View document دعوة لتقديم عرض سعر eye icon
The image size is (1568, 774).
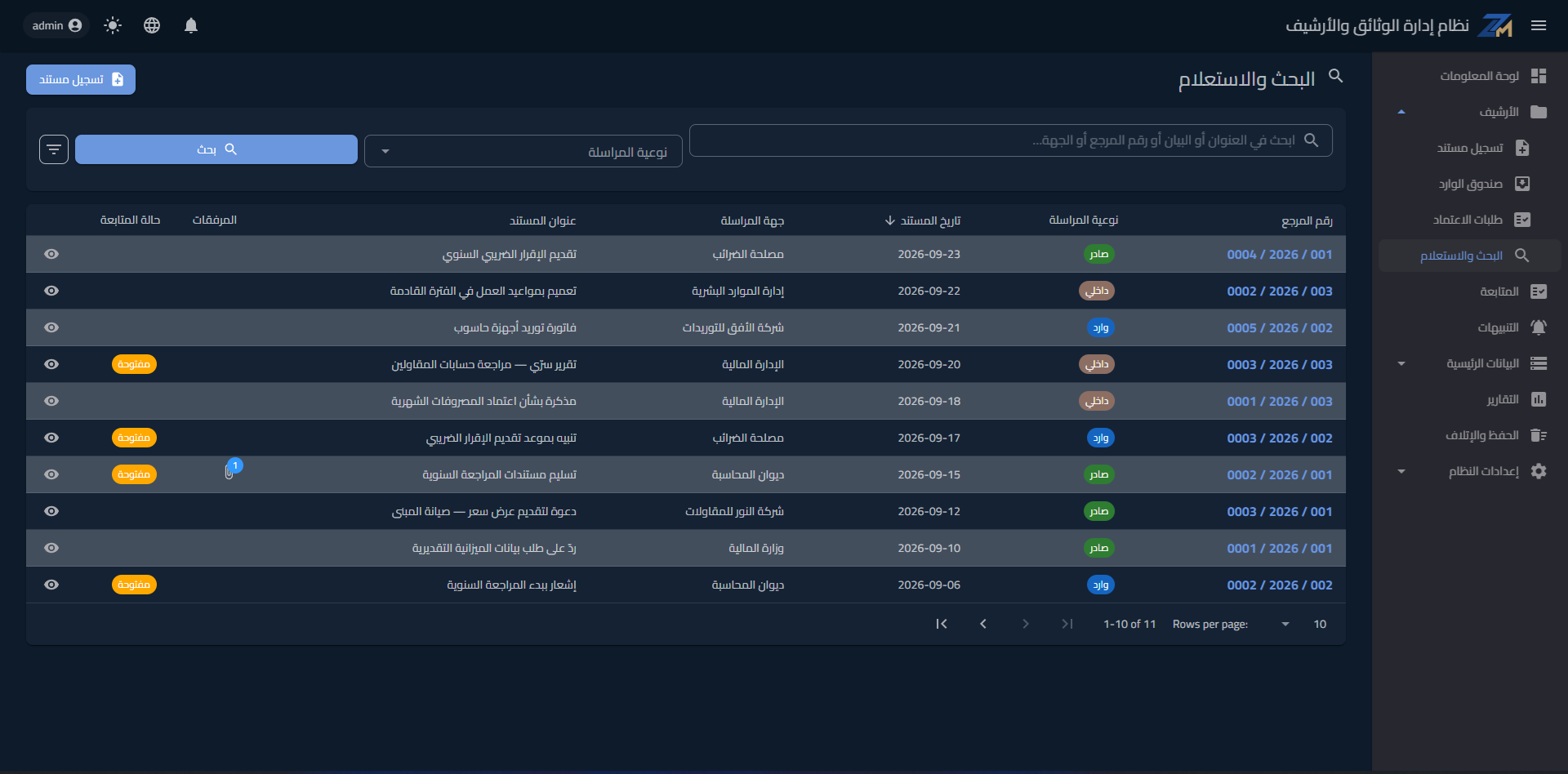click(x=51, y=511)
